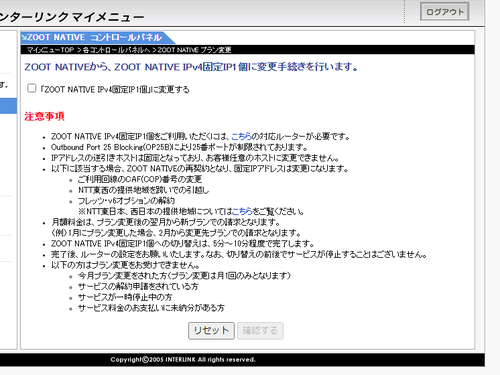Click the 以下の方はプラン変更をお受けできません line
500x375 pixels.
pos(125,265)
